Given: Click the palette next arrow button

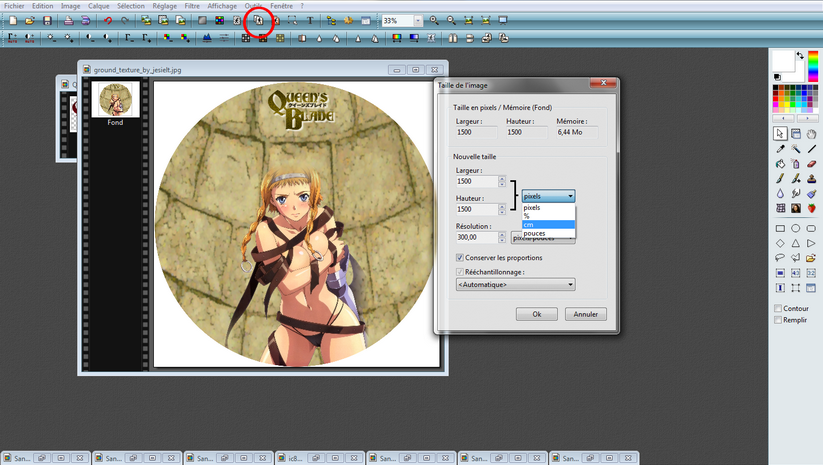Looking at the screenshot, I should coord(807,119).
